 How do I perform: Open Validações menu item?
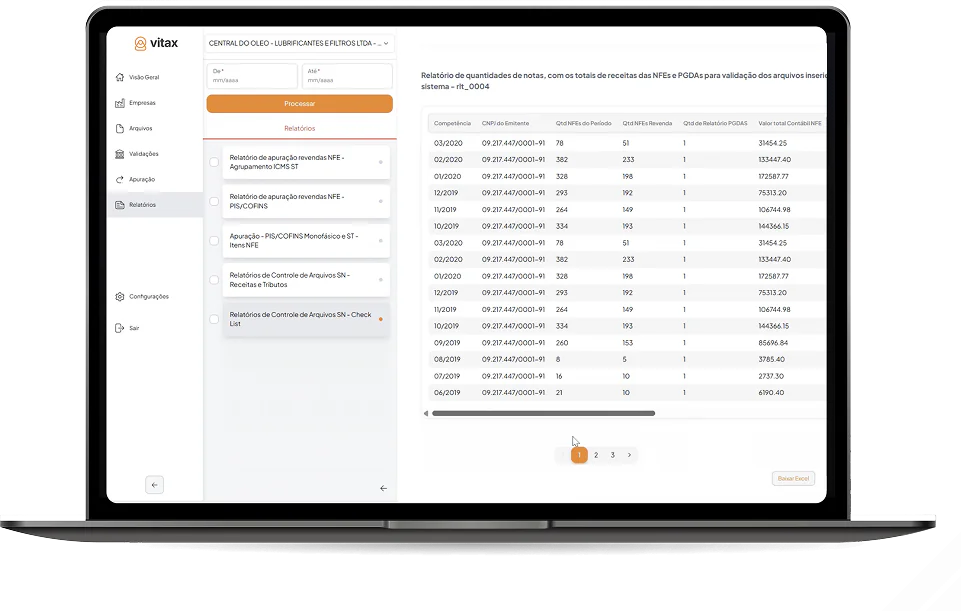click(143, 154)
